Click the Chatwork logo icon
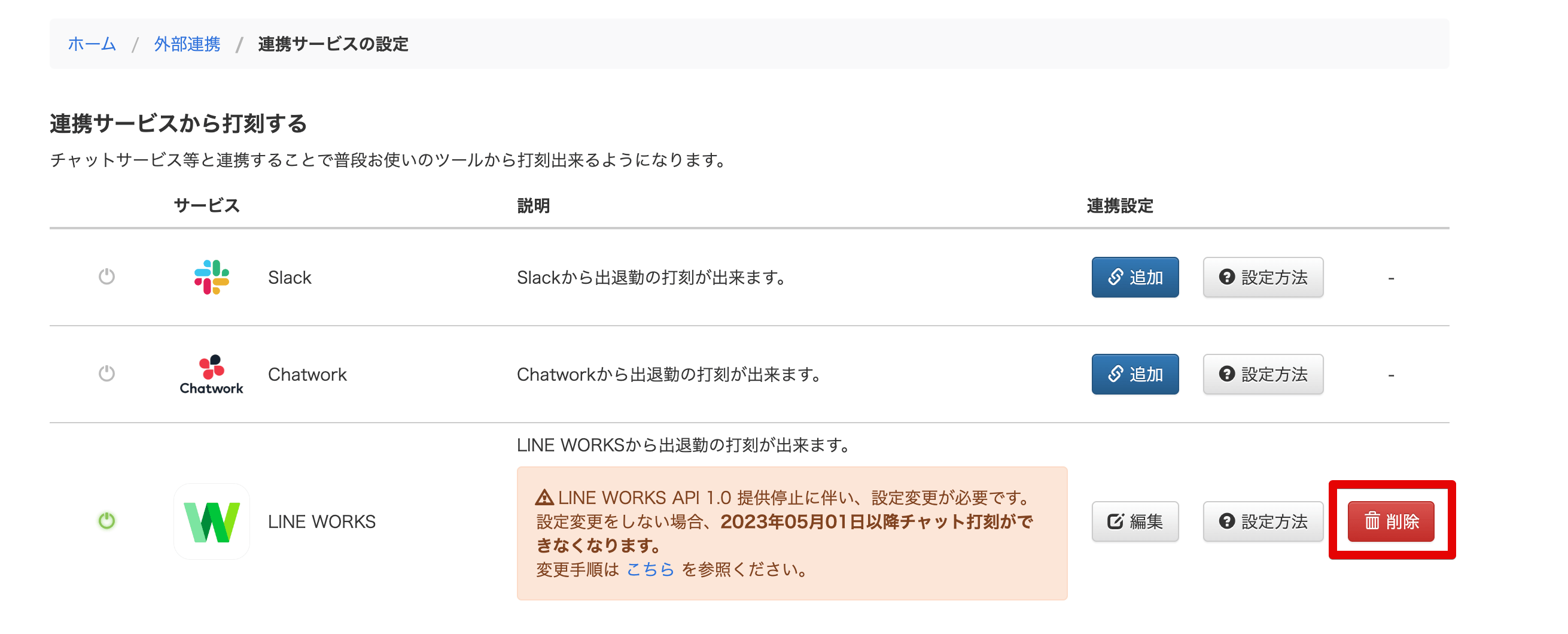The image size is (1568, 634). 211,374
